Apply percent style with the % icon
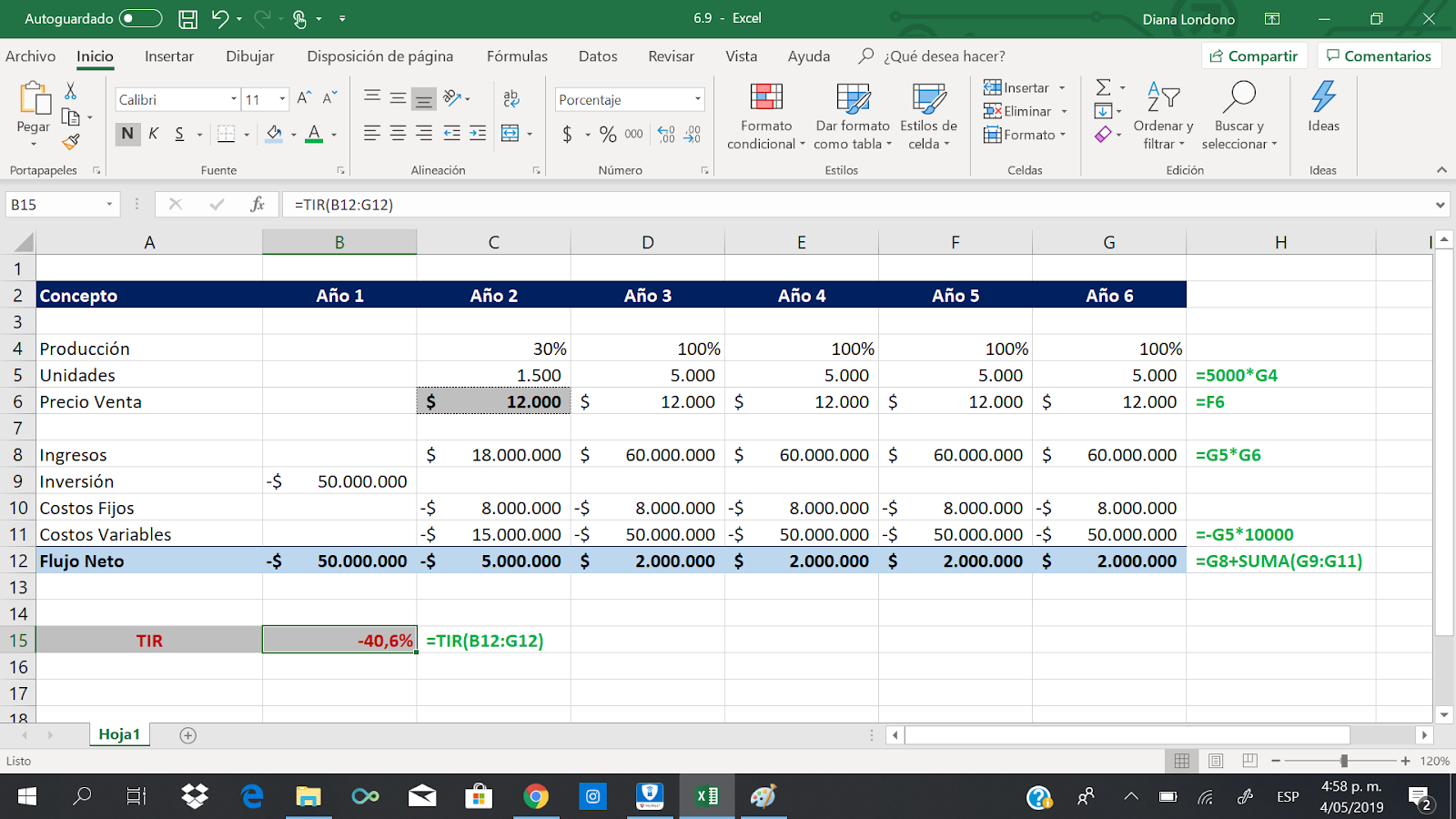Image resolution: width=1456 pixels, height=819 pixels. pos(608,133)
